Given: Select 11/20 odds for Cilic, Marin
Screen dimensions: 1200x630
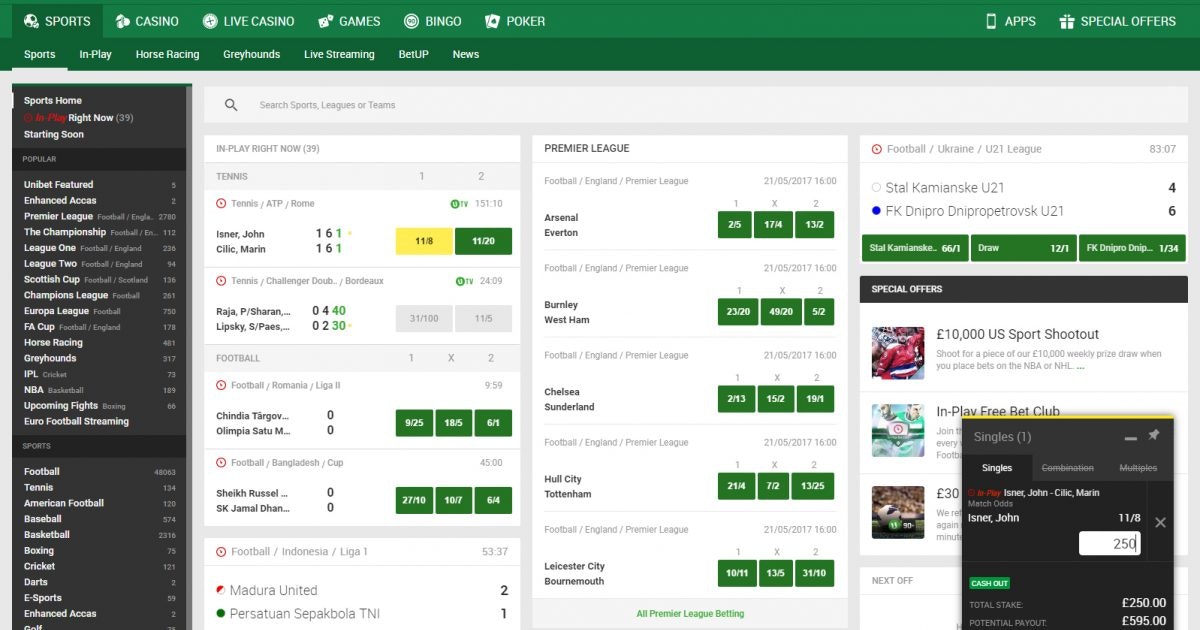Looking at the screenshot, I should (483, 241).
